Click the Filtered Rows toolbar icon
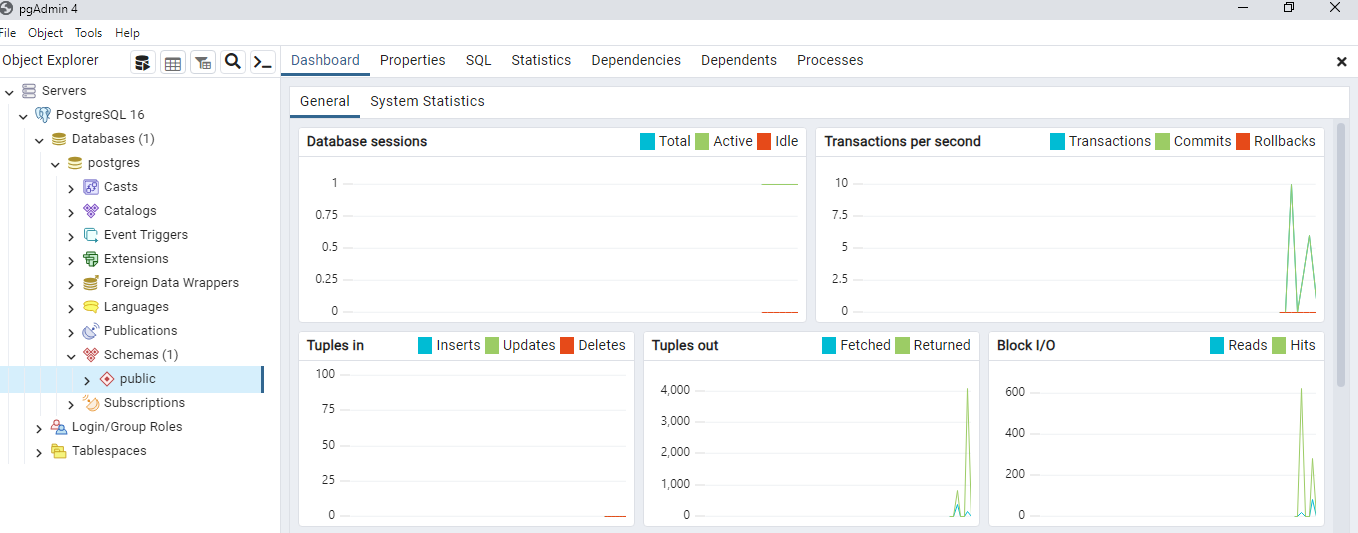Screen dimensions: 1358x533 [203, 63]
